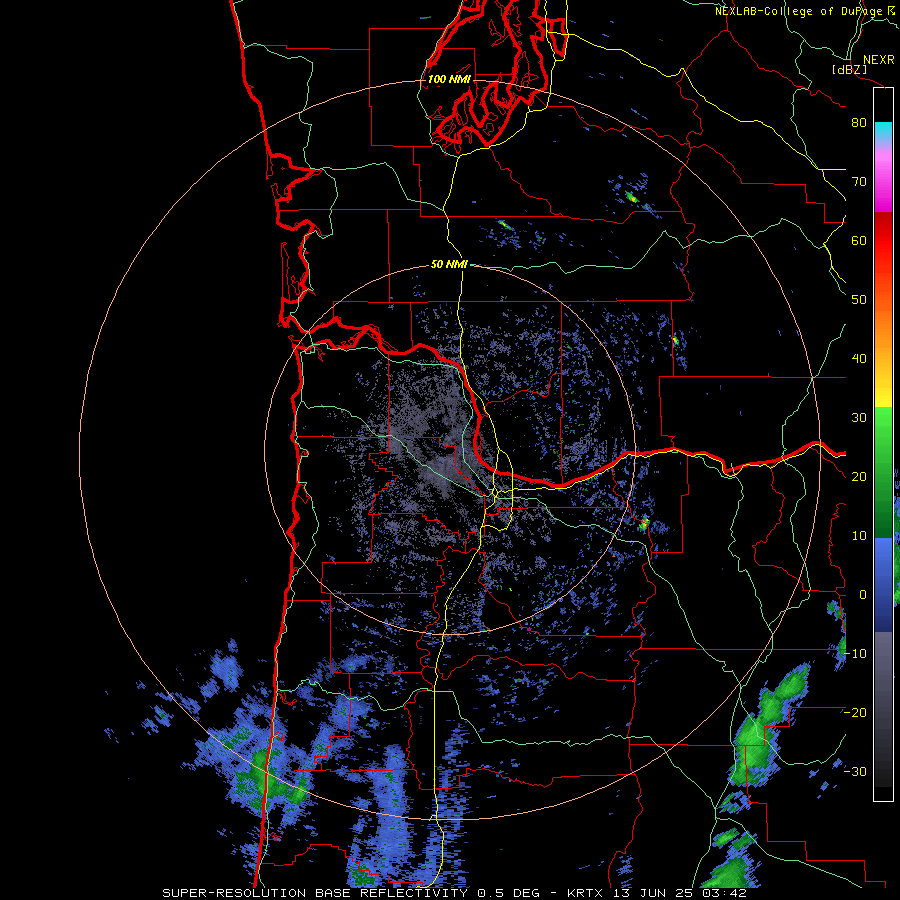
Task: Click the 20 value on the dBZ scale
Action: [859, 477]
